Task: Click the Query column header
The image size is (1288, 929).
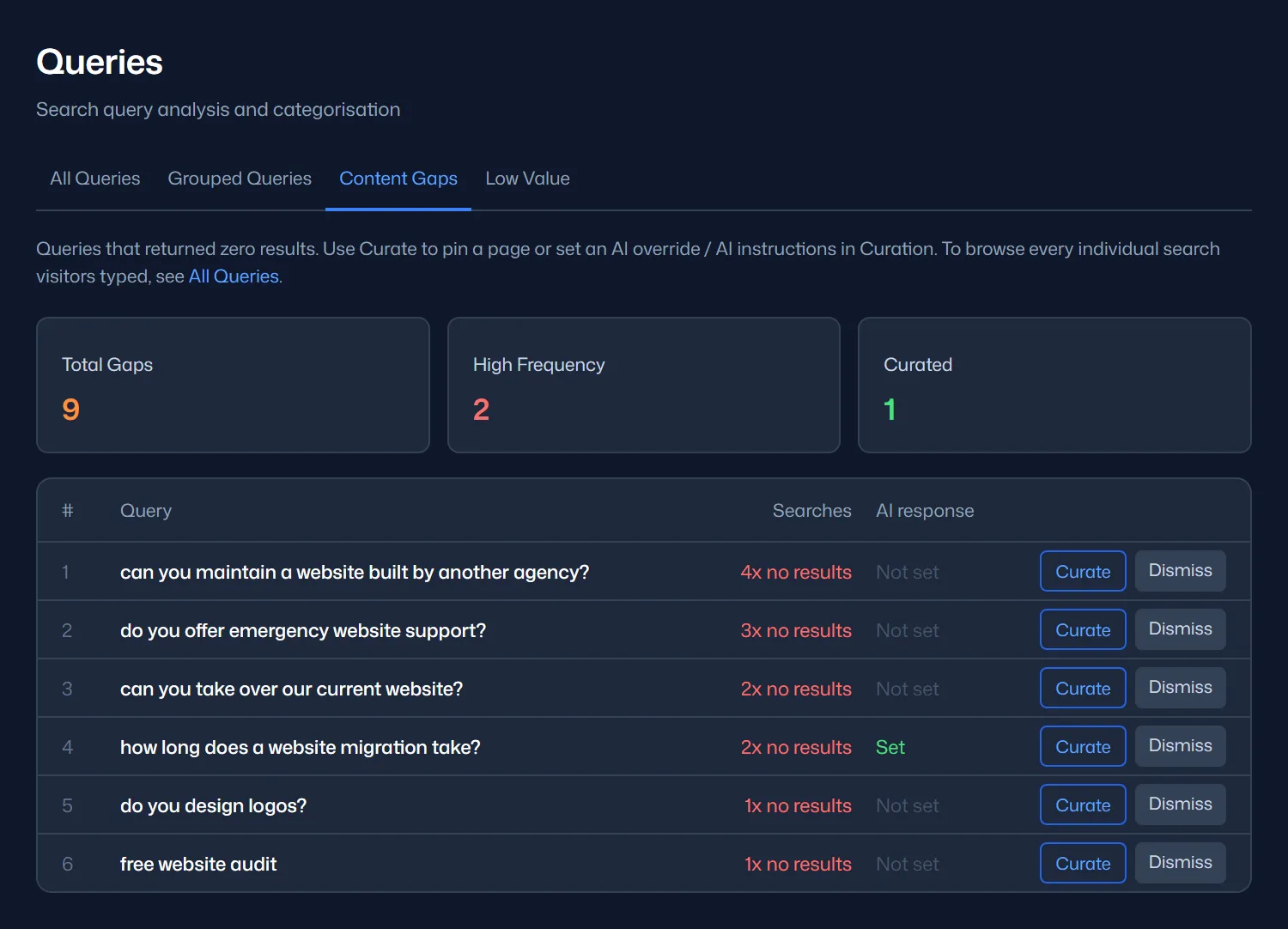Action: [x=146, y=511]
